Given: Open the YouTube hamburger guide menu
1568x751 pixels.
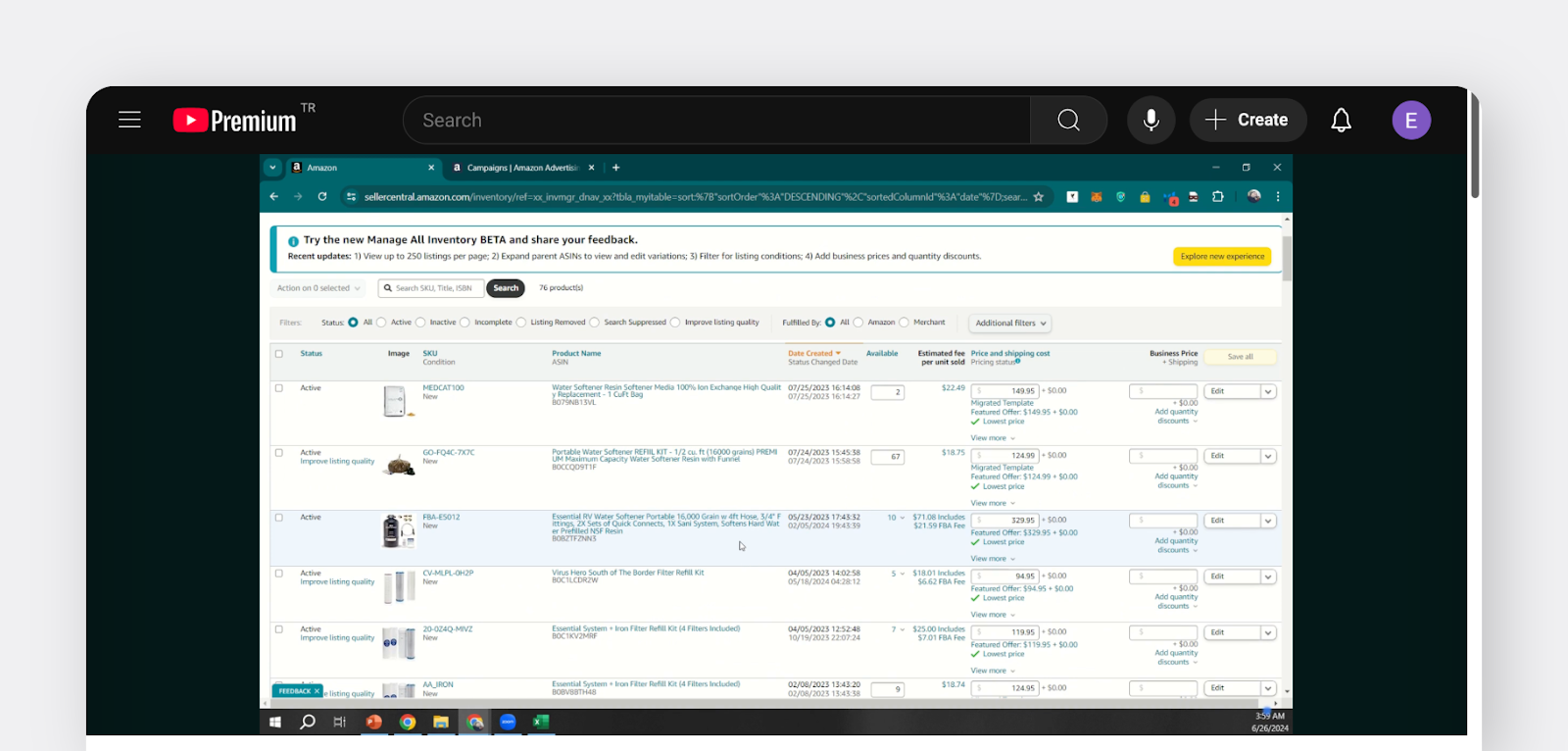Looking at the screenshot, I should pyautogui.click(x=129, y=120).
